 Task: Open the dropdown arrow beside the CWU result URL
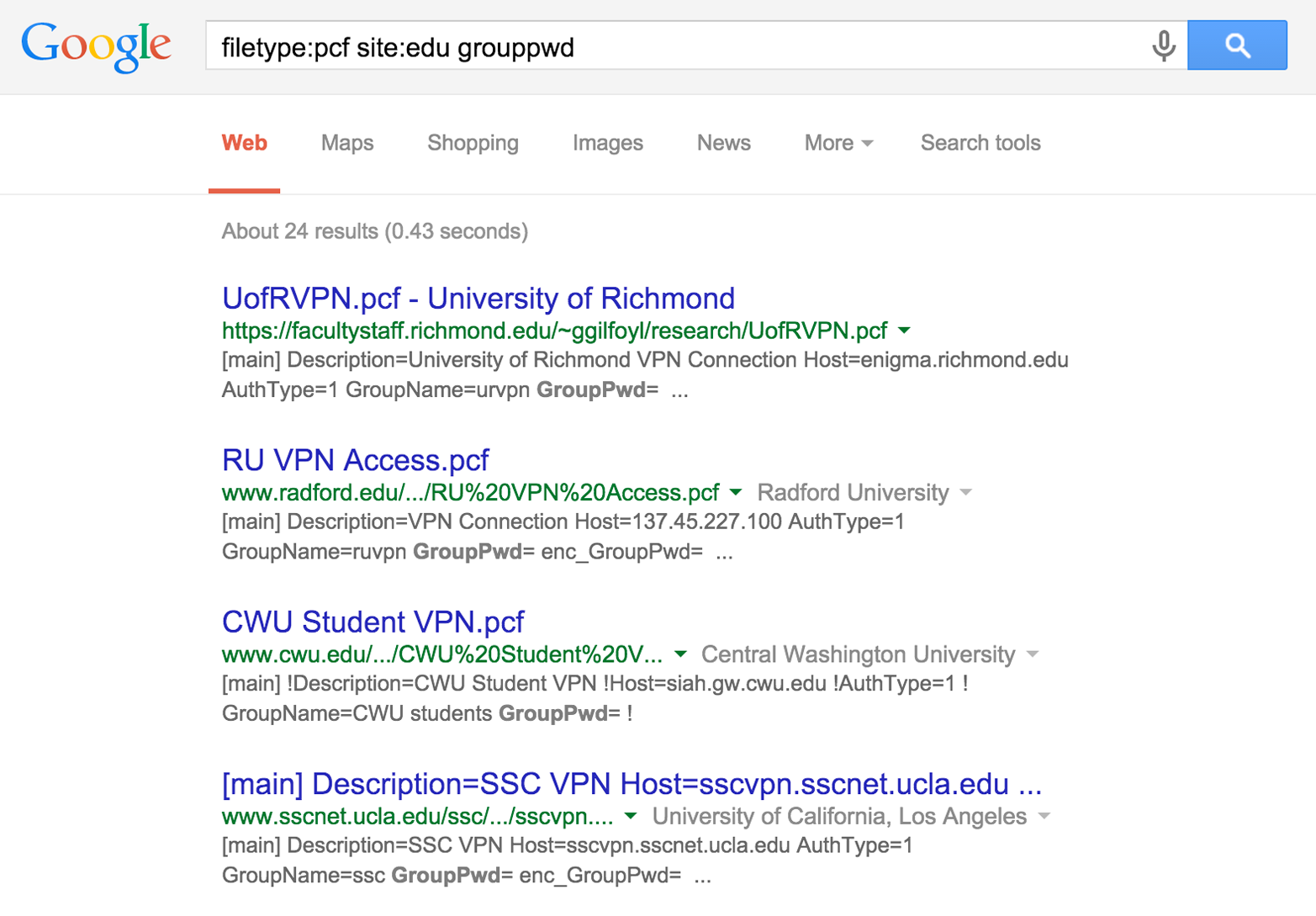pos(681,654)
